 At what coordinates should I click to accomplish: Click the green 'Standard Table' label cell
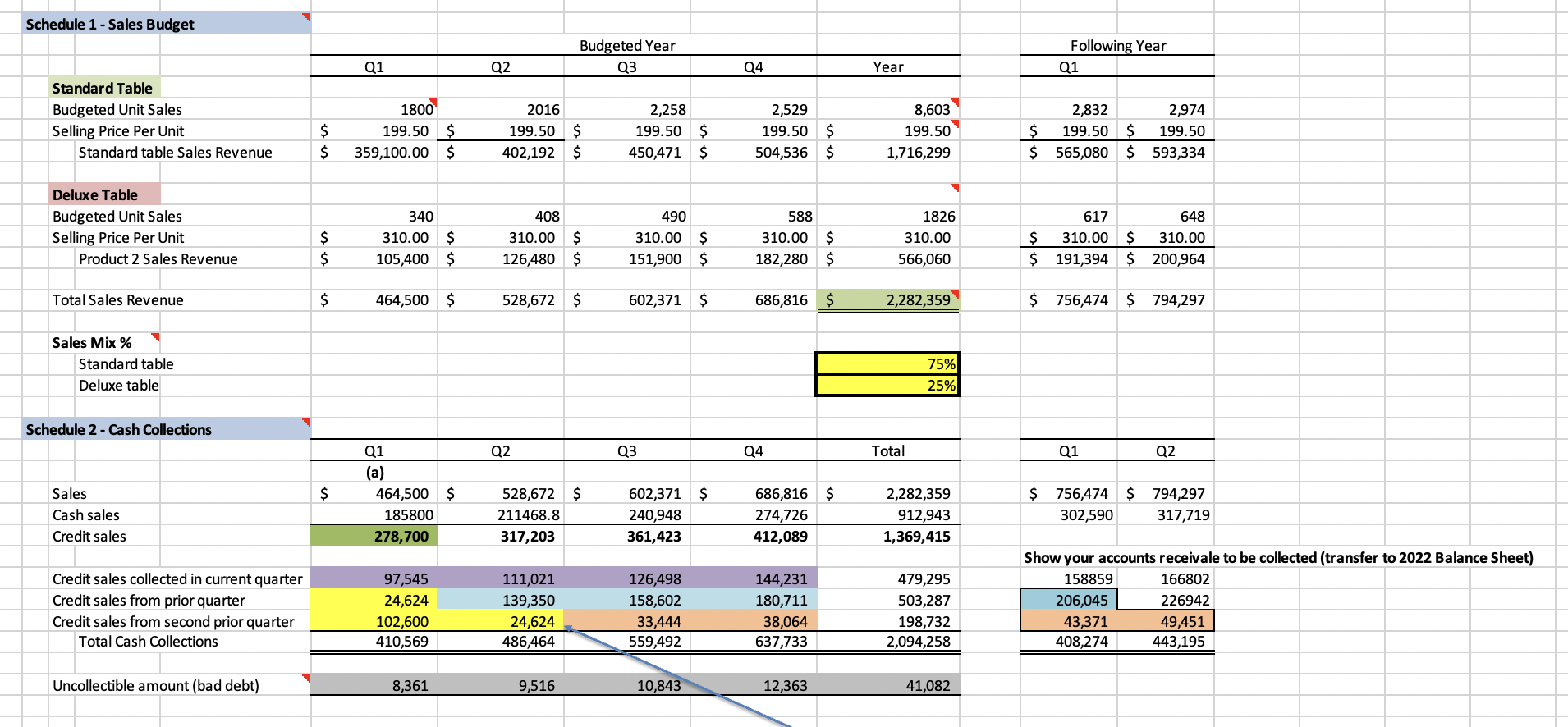[x=104, y=88]
